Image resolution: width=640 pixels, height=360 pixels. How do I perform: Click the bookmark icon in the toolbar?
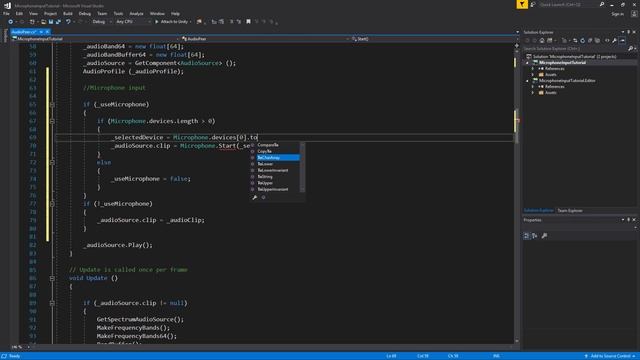coord(248,22)
